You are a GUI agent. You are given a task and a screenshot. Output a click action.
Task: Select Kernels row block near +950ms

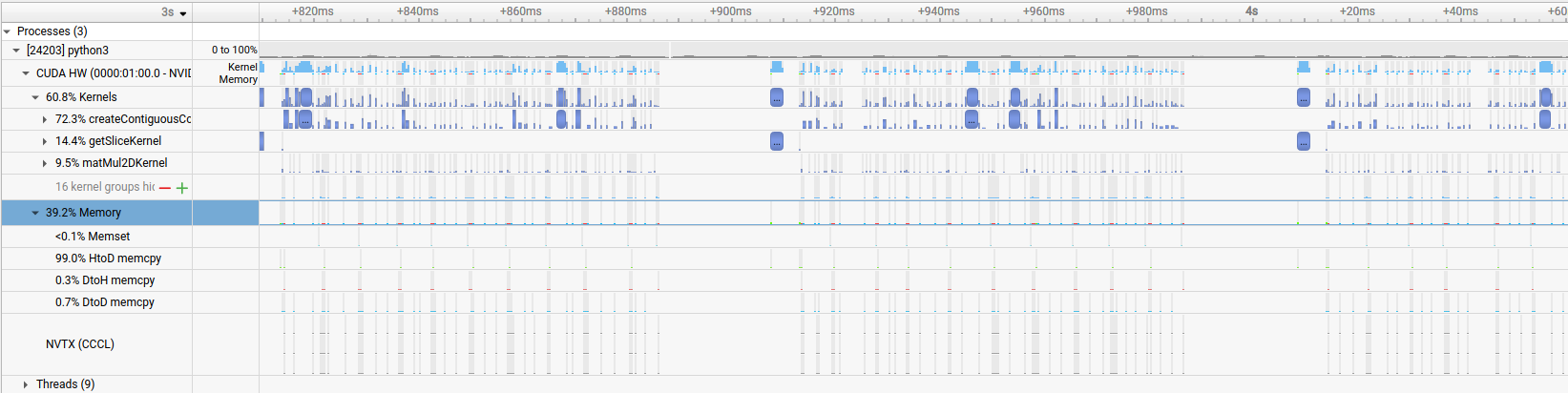point(972,97)
